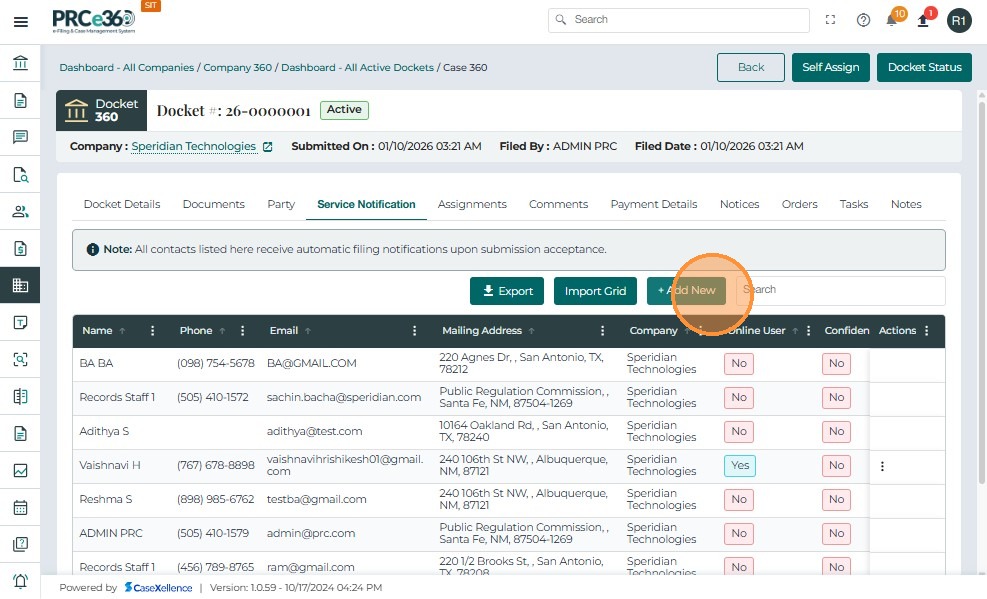987x599 pixels.
Task: Open the calendar icon in sidebar
Action: click(20, 507)
